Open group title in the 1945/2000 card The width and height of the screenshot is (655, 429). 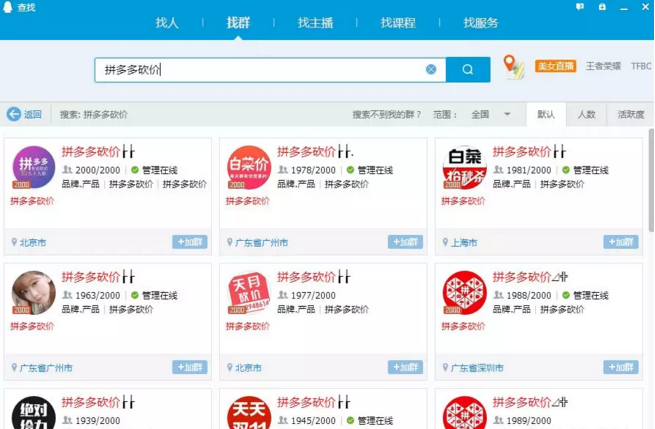314,402
